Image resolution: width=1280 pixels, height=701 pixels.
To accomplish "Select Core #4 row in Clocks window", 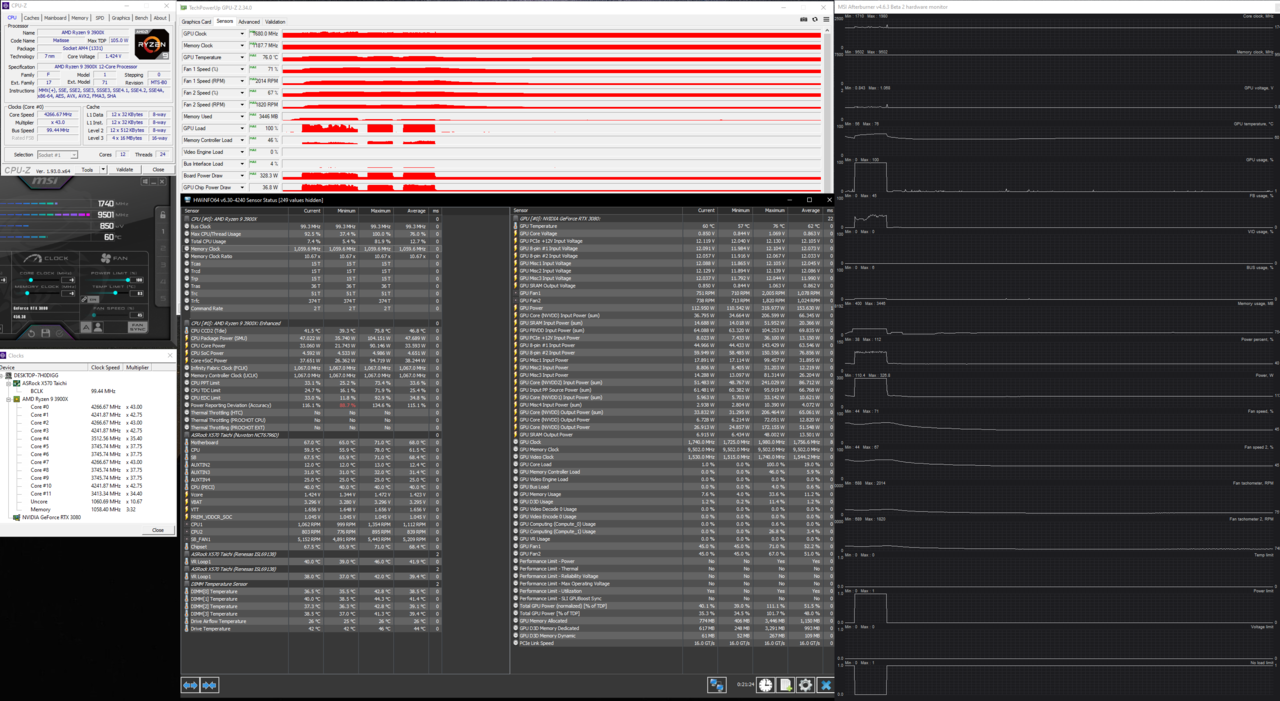I will tap(88, 438).
